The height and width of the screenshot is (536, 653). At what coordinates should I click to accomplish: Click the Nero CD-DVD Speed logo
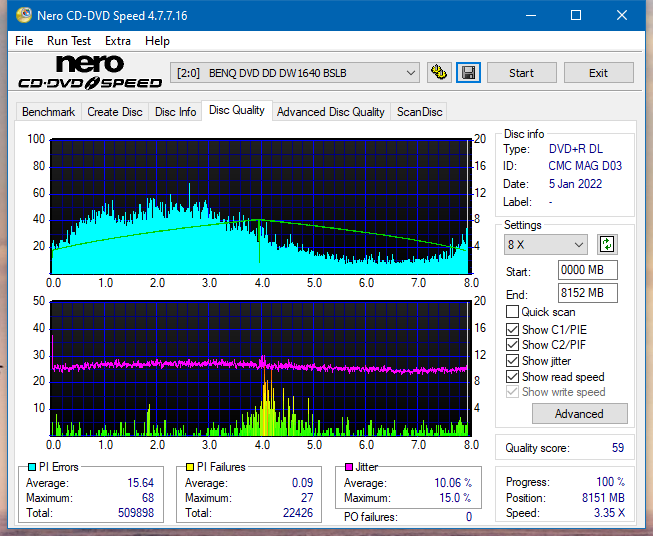click(90, 72)
